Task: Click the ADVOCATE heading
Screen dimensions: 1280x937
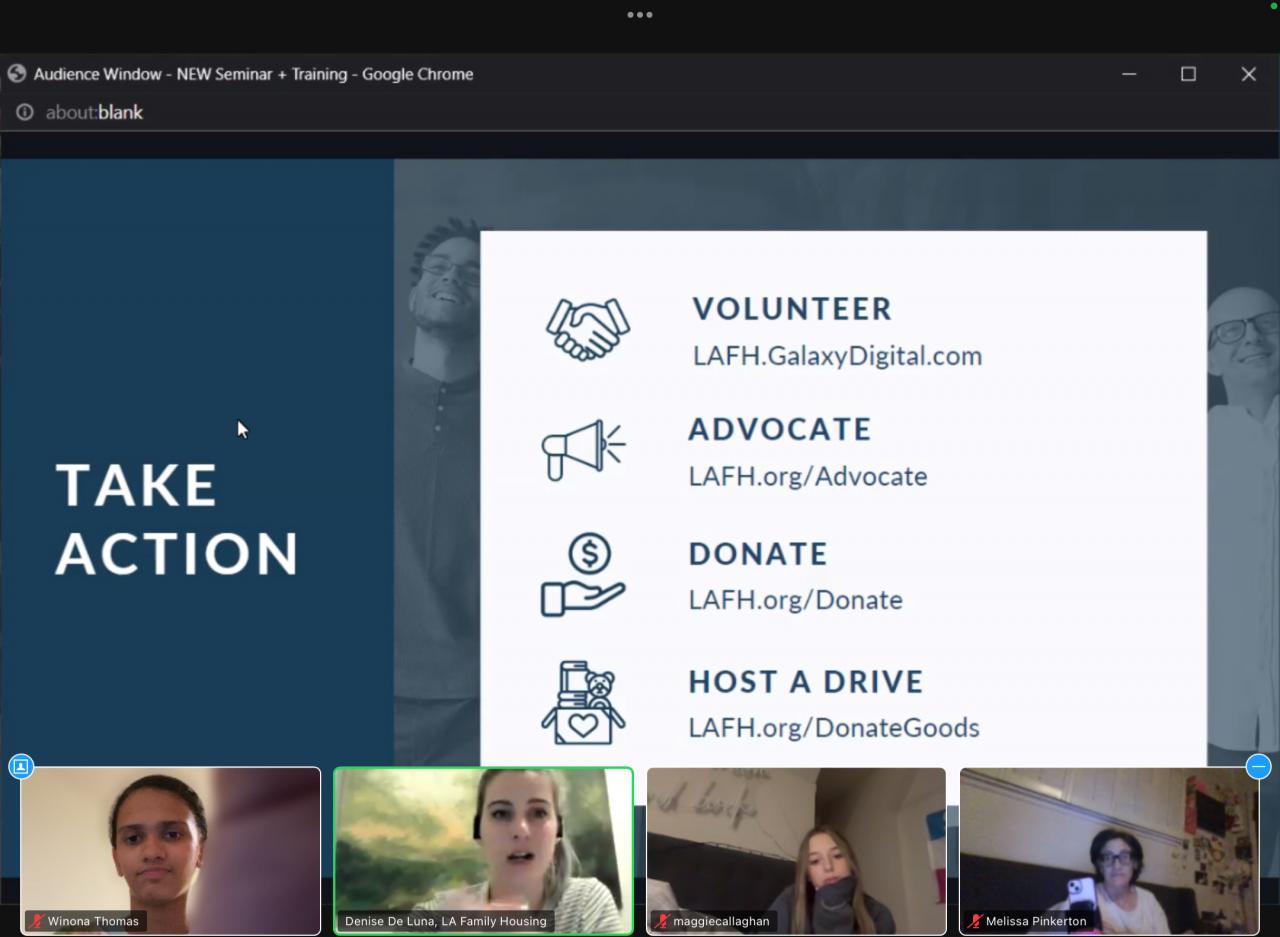Action: [x=780, y=429]
